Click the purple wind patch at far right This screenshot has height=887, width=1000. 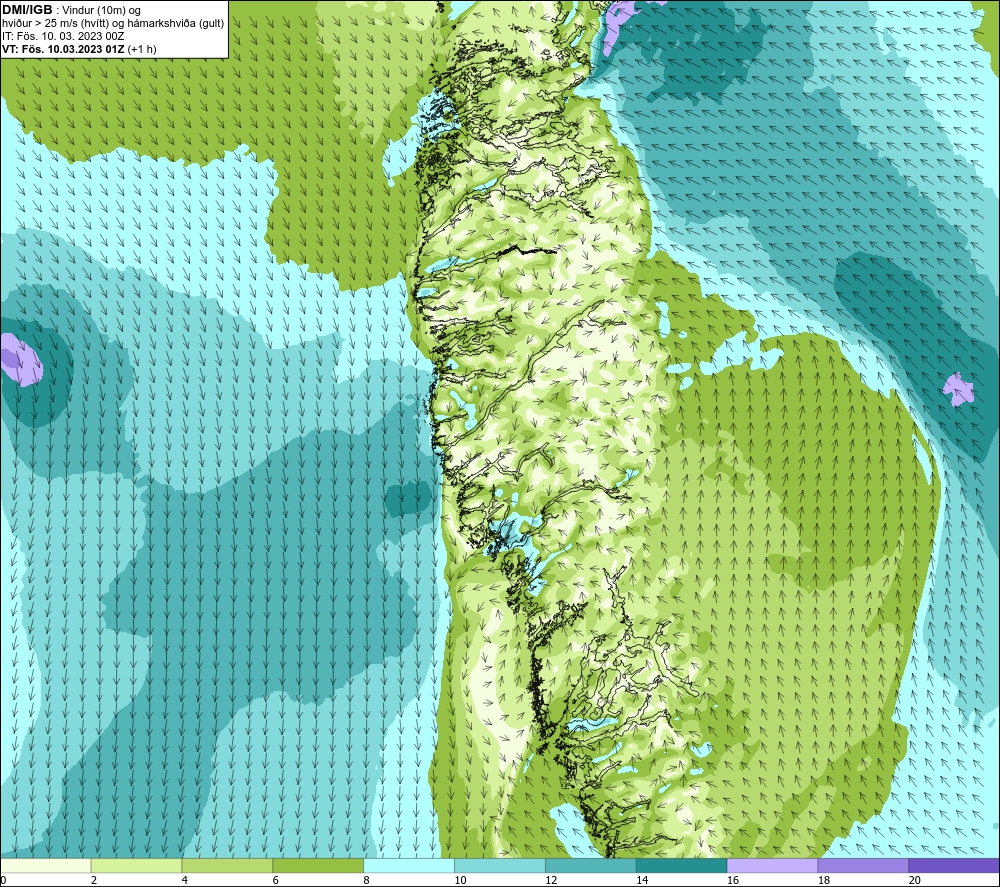coord(959,390)
